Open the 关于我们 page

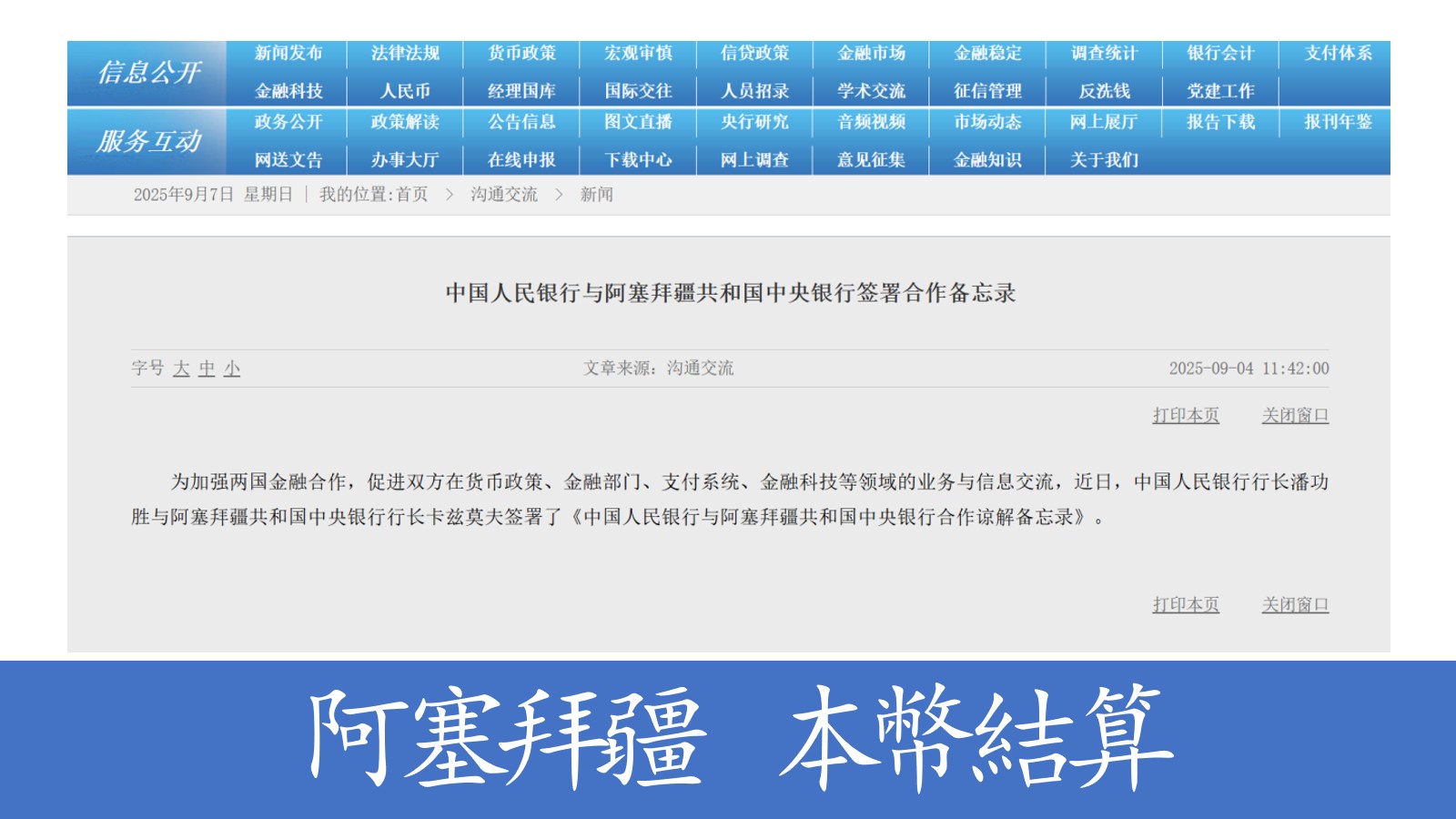(x=1104, y=160)
